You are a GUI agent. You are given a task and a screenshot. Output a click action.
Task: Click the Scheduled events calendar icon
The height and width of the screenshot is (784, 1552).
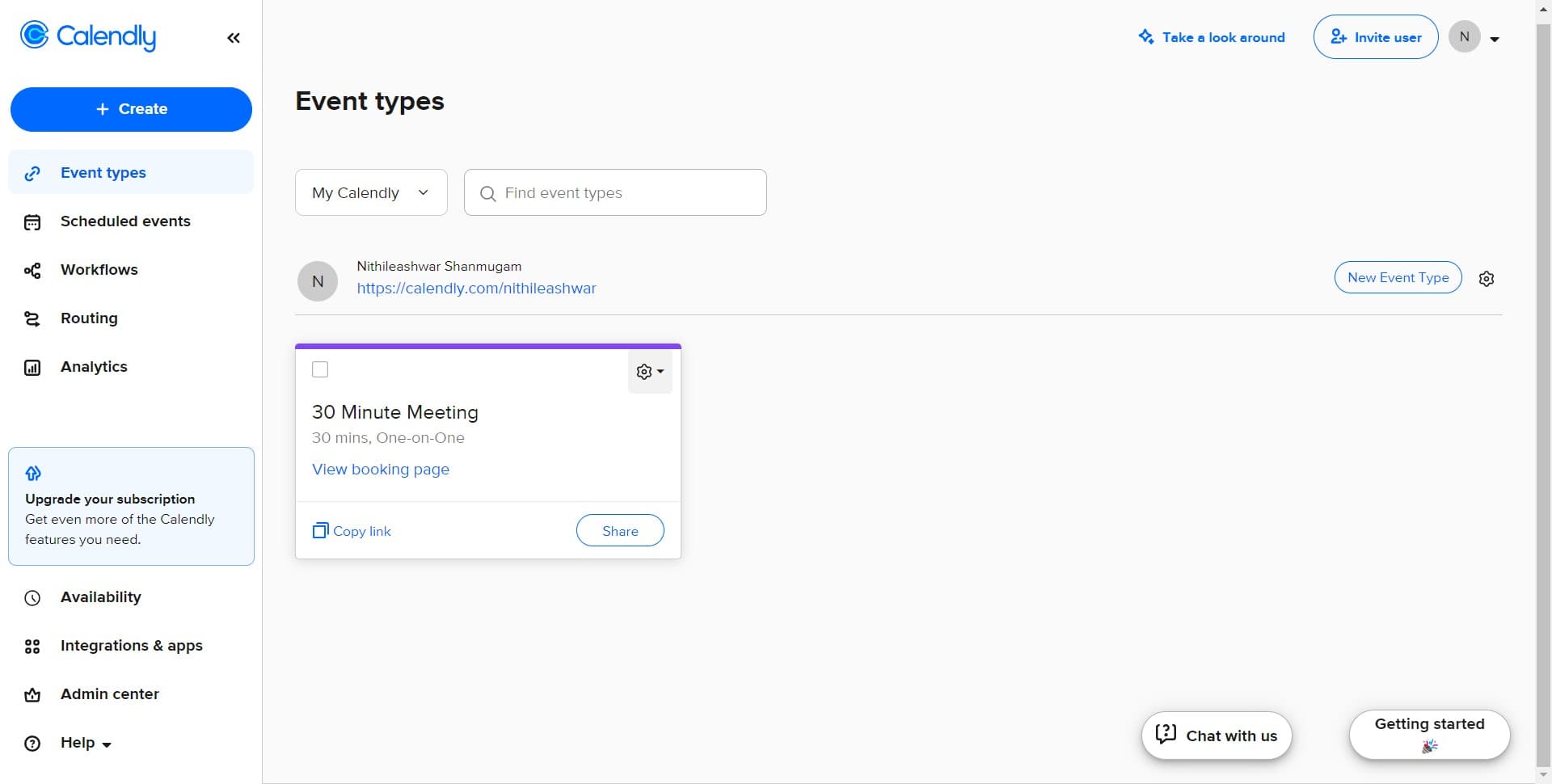[32, 222]
